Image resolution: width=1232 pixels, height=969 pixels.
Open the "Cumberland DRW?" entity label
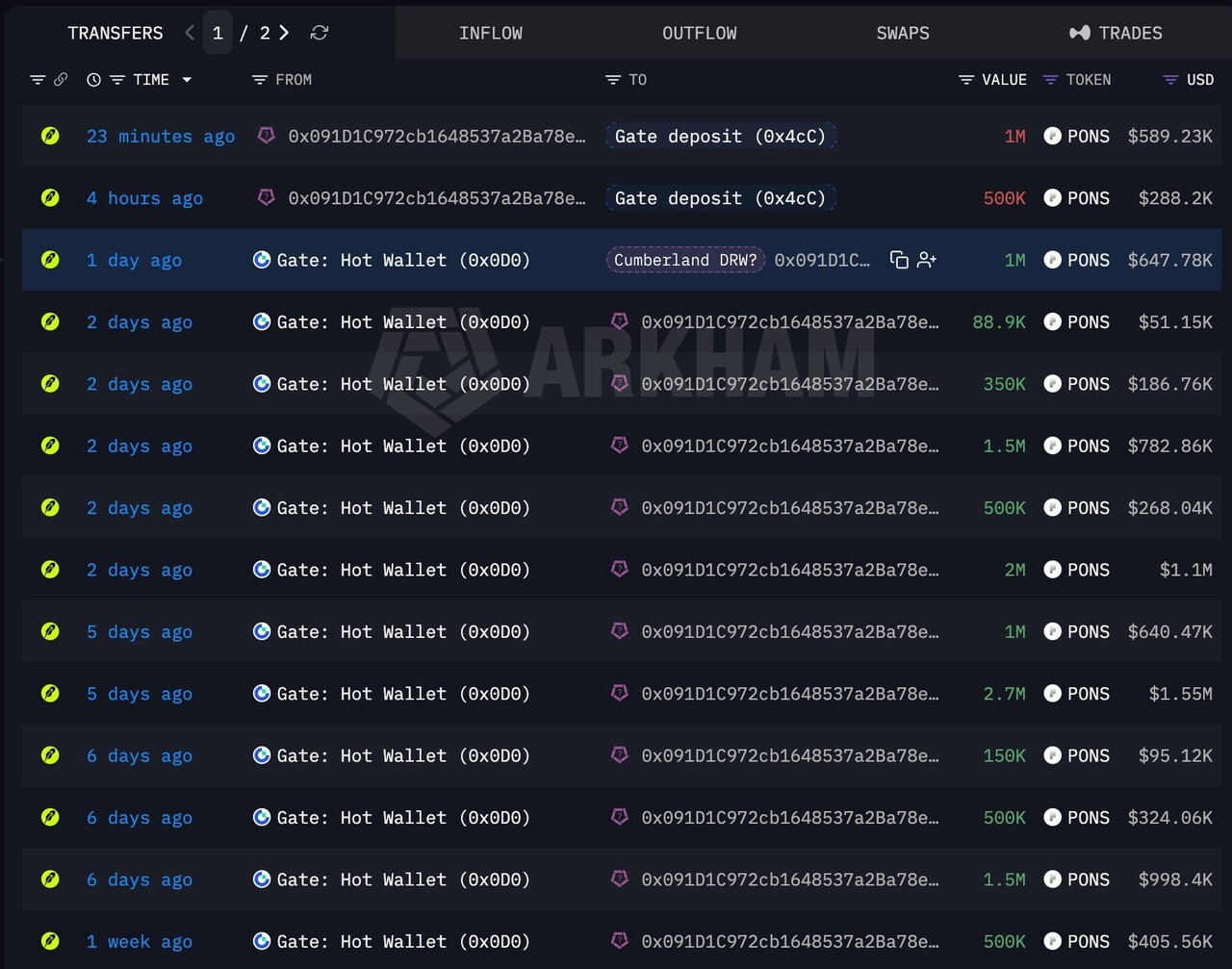point(686,260)
